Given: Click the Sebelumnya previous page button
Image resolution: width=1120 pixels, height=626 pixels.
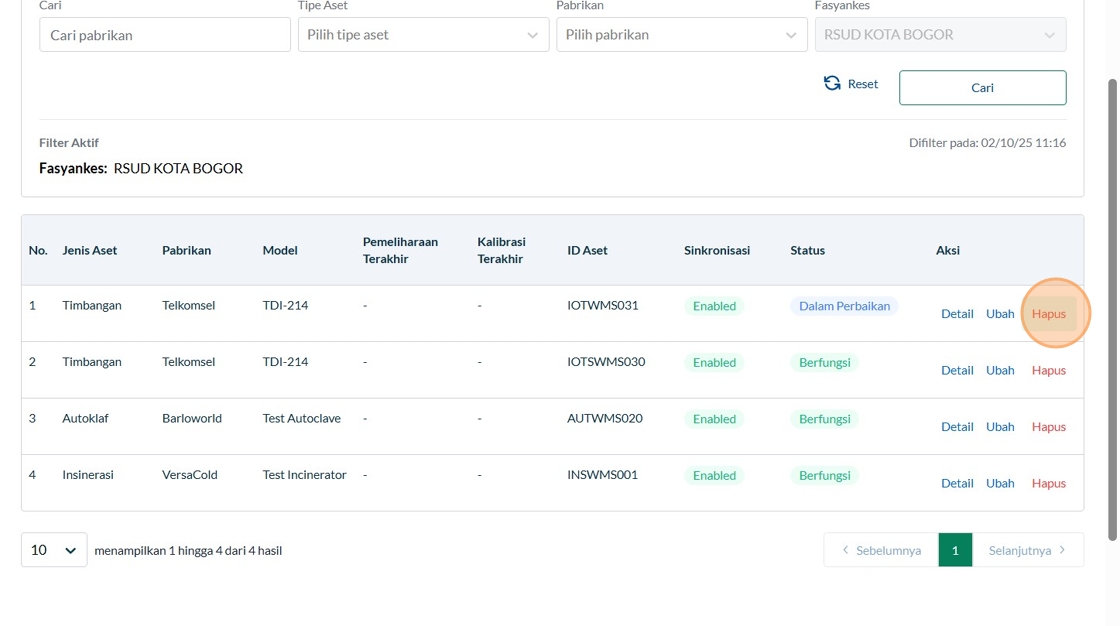Looking at the screenshot, I should pyautogui.click(x=881, y=550).
